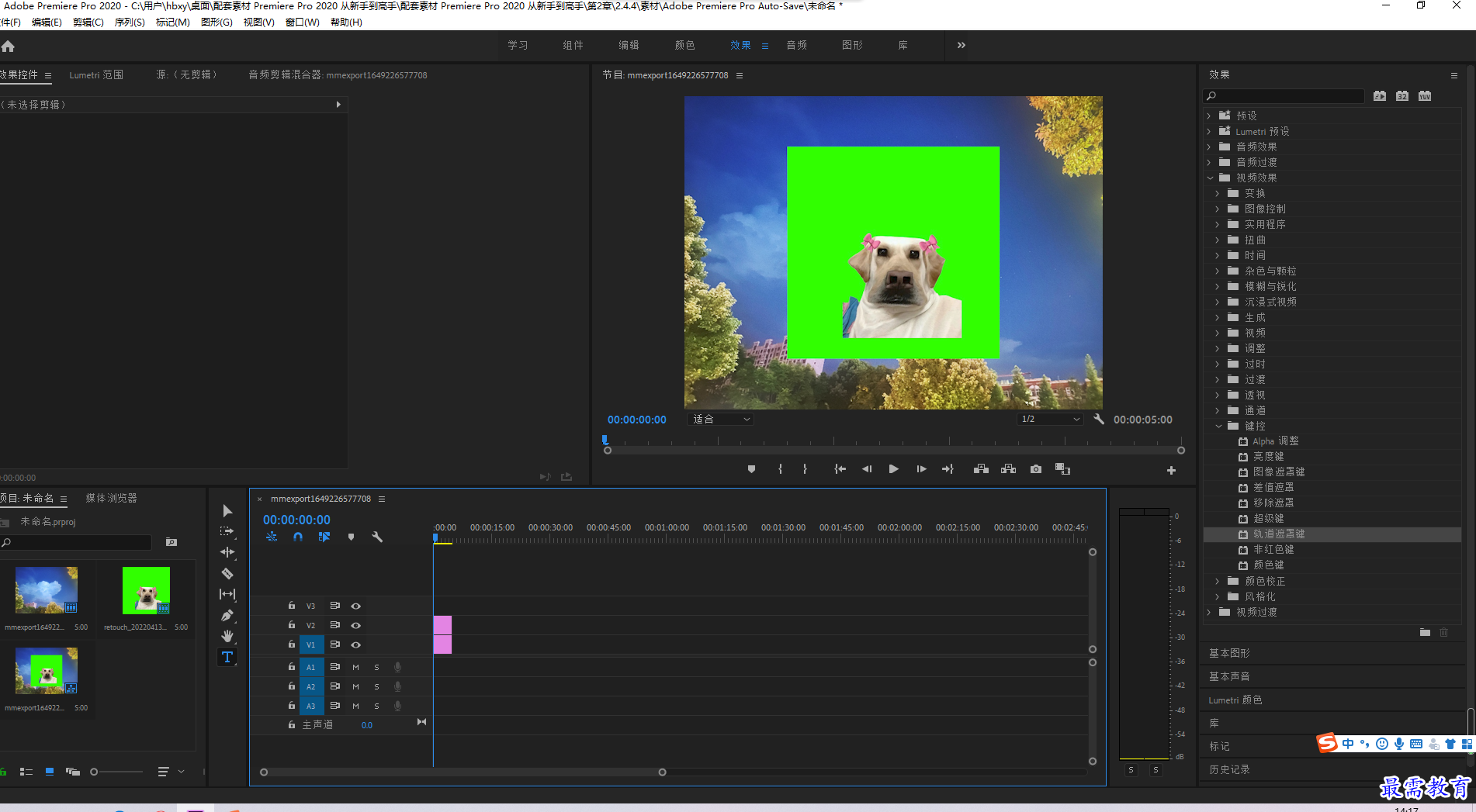
Task: Expand the 颜色校正 folder
Action: [x=1217, y=581]
